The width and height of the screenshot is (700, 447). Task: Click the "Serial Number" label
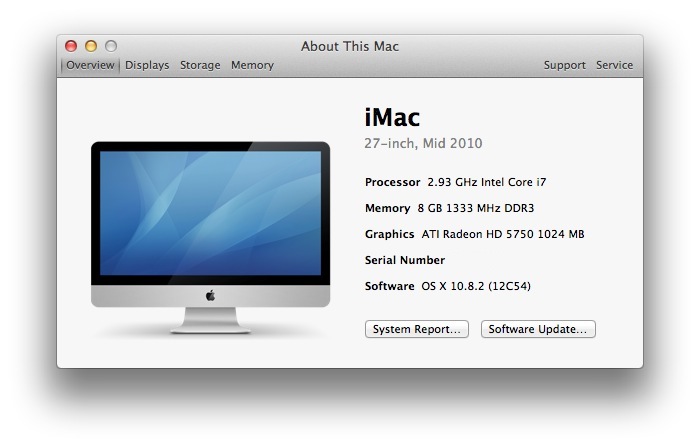click(404, 260)
